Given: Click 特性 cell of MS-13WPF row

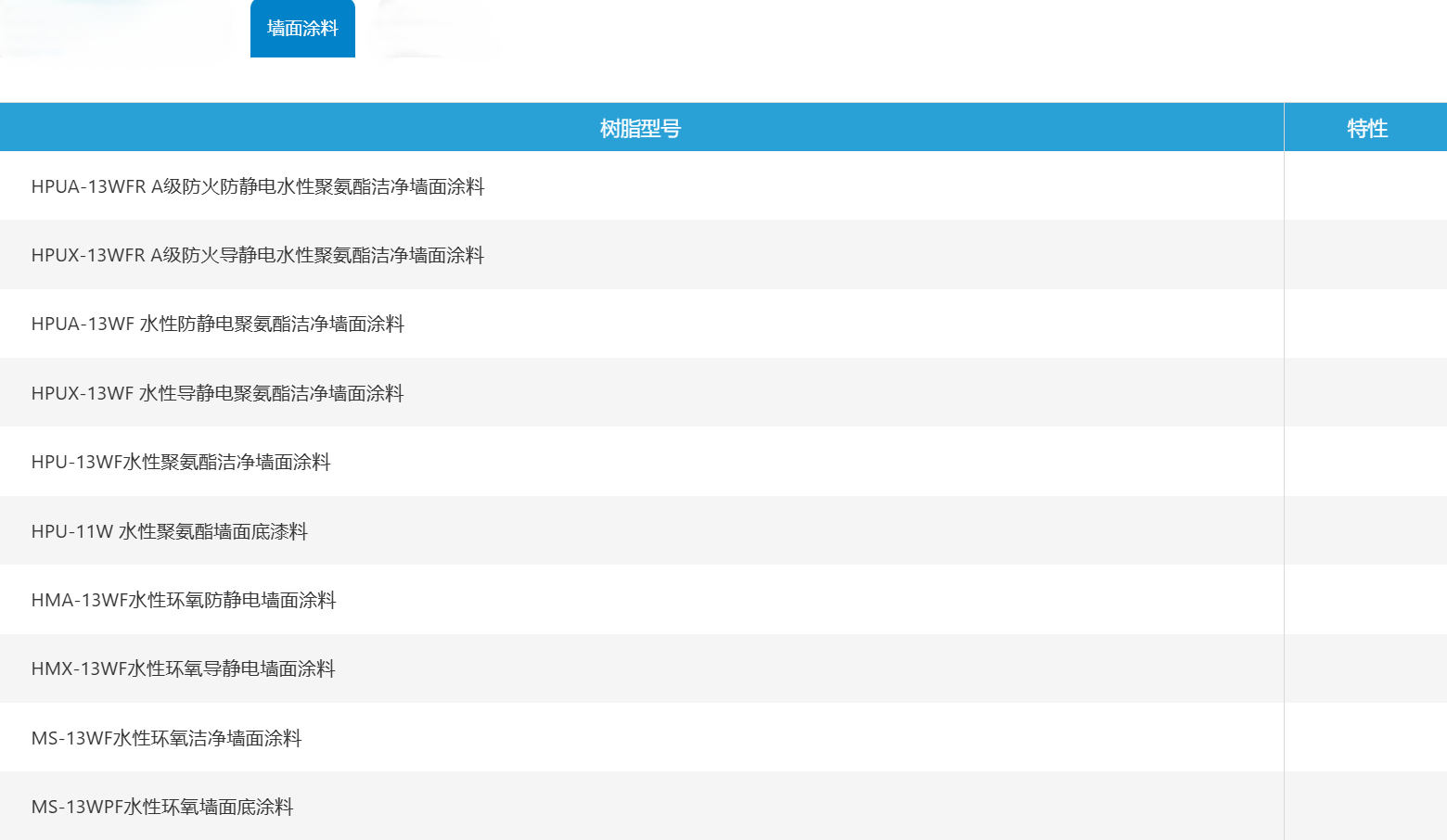Looking at the screenshot, I should (x=1365, y=807).
